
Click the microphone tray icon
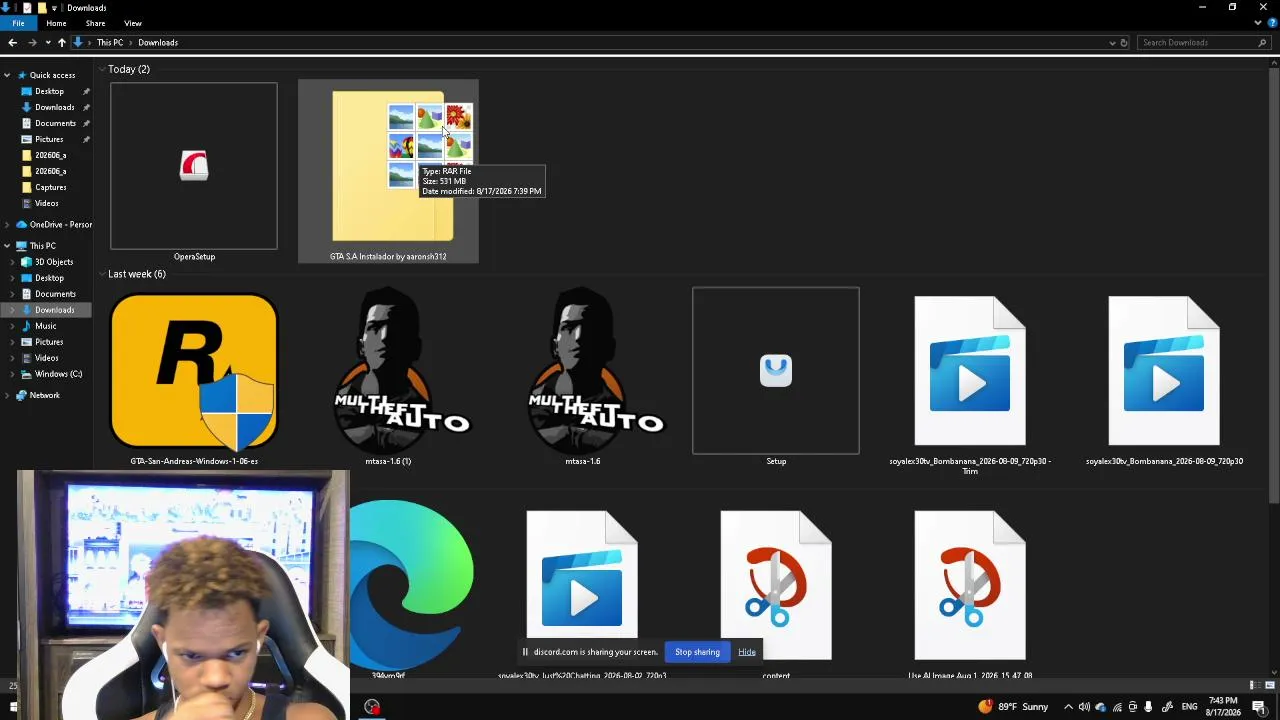(1148, 707)
